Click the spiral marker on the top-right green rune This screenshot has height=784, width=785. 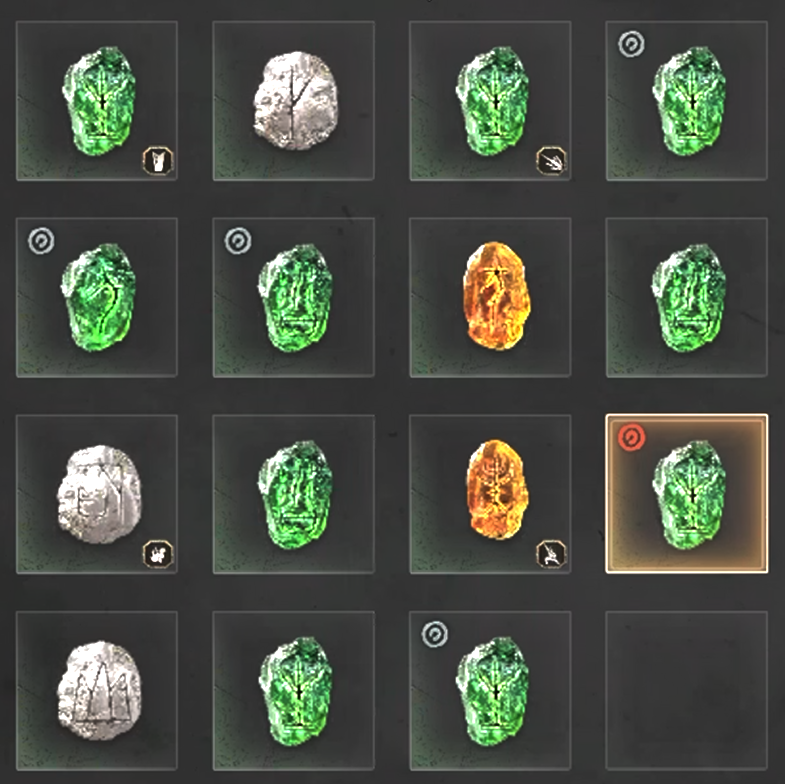[631, 45]
